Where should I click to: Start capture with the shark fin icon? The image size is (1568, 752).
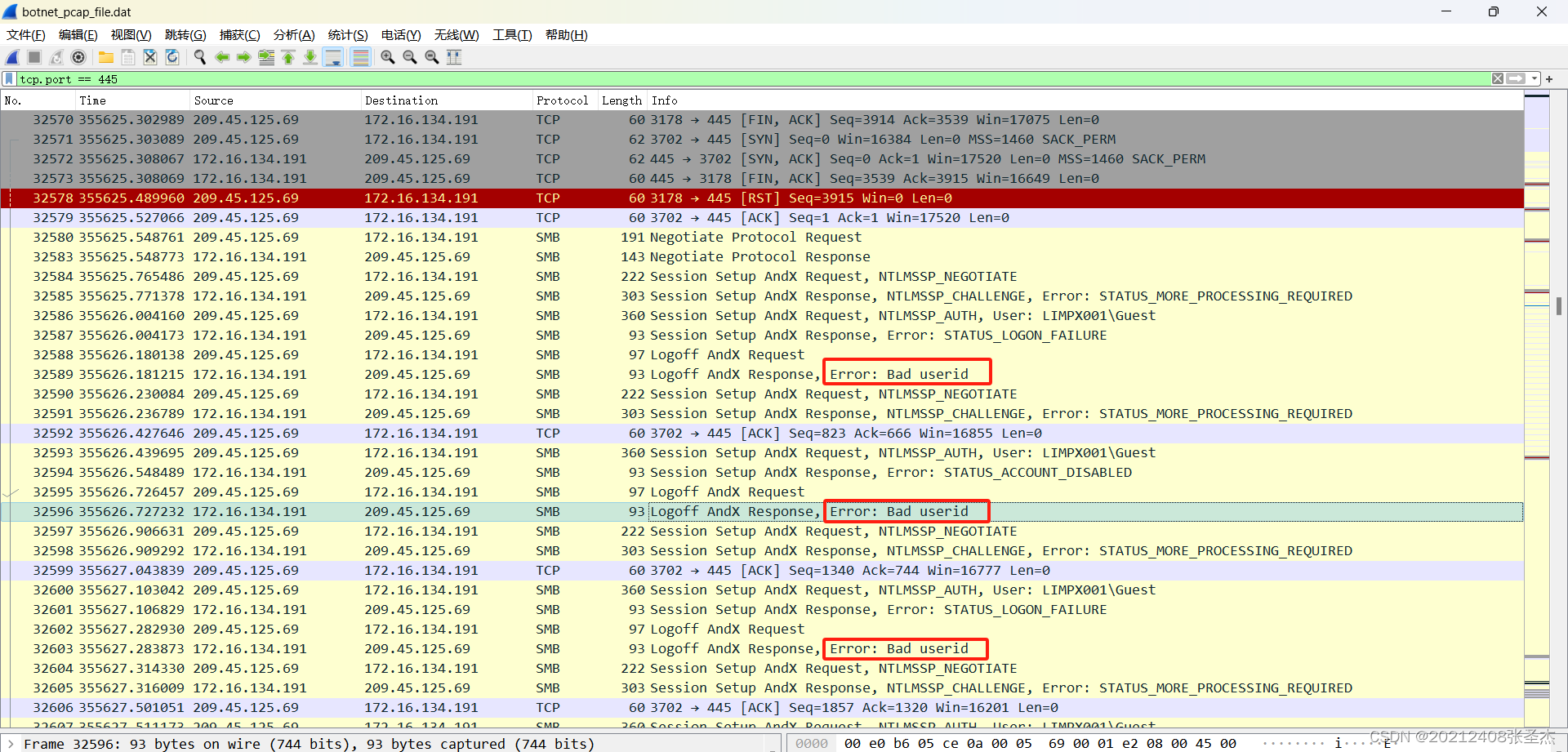(12, 57)
